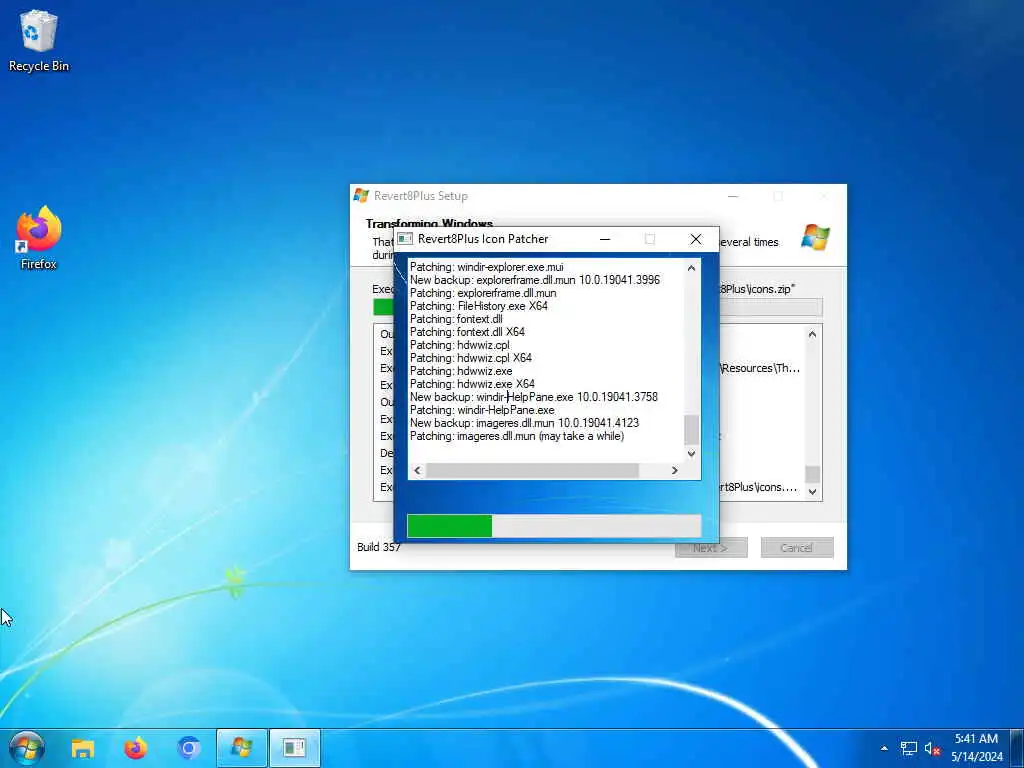Image resolution: width=1024 pixels, height=768 pixels.
Task: Select line 'Patching: hdwwiz.cpl X64'
Action: tap(471, 359)
